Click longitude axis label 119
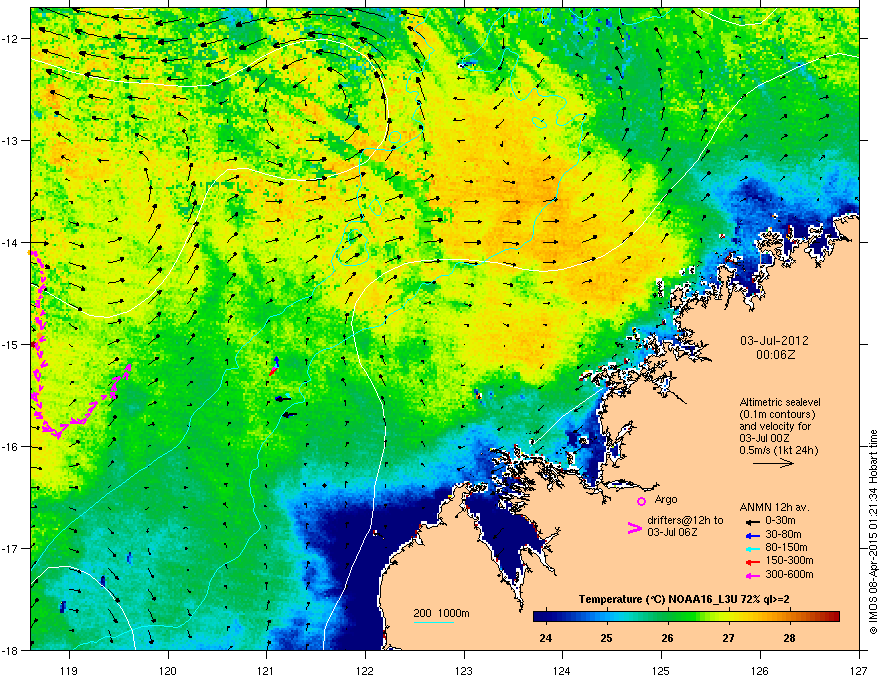Image resolution: width=880 pixels, height=680 pixels. tap(69, 670)
